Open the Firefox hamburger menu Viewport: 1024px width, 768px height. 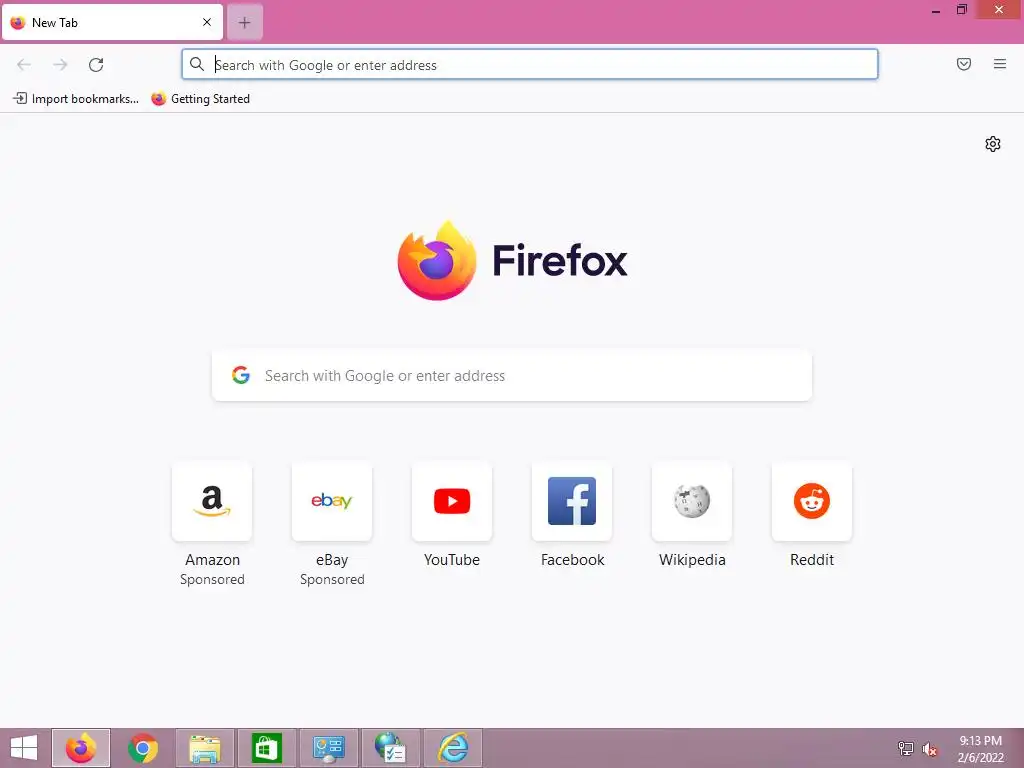tap(999, 64)
